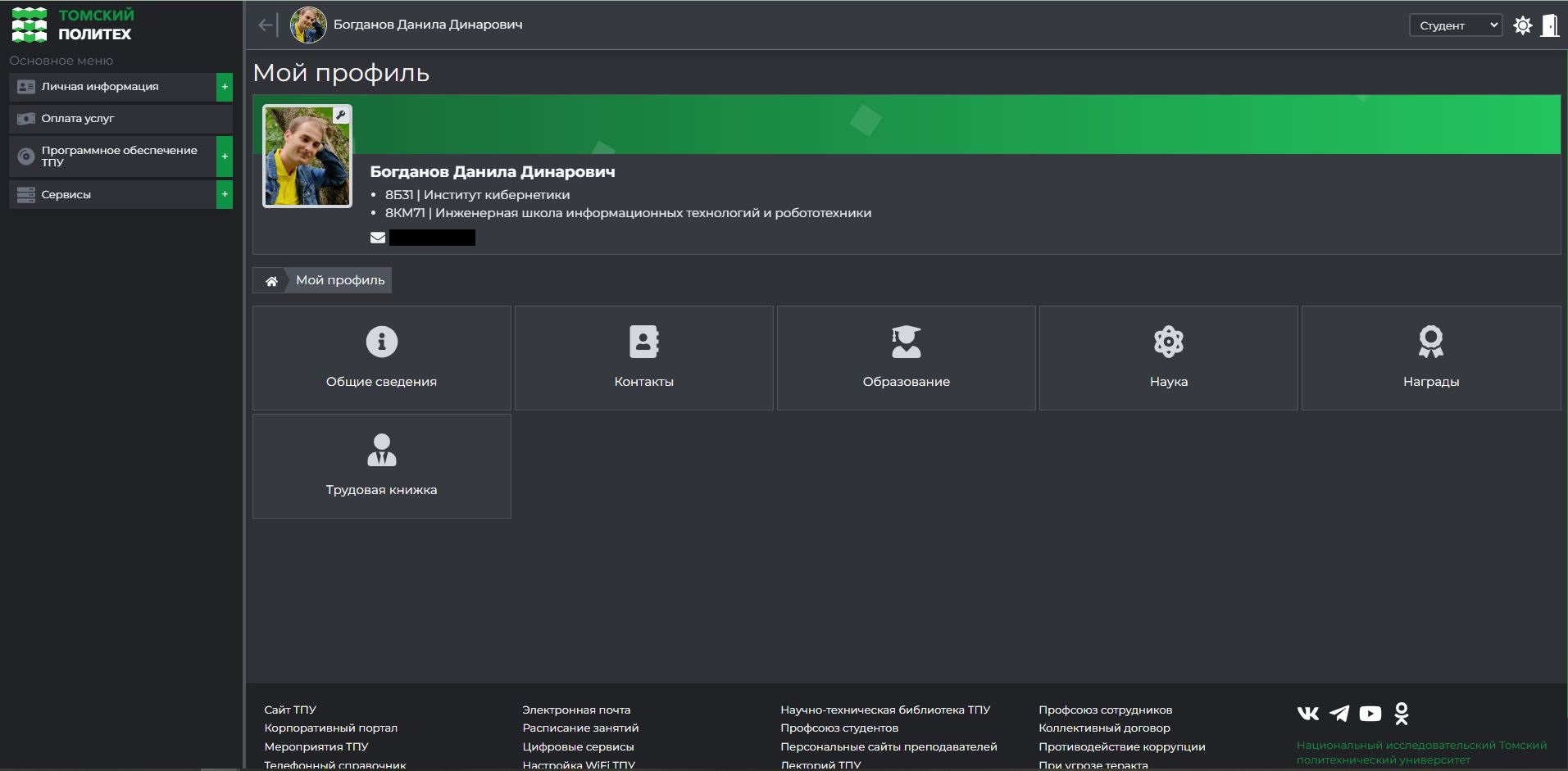Click the large profile photo thumbnail

click(307, 156)
